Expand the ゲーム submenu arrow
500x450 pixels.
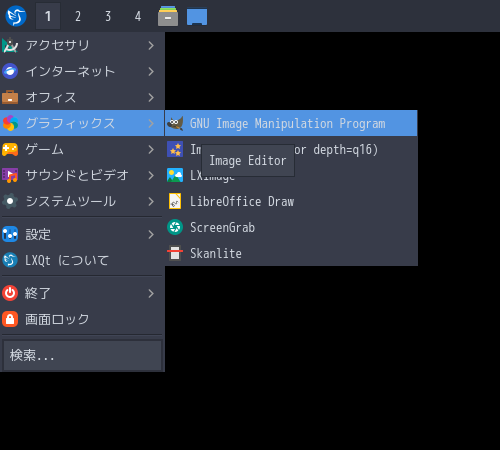coord(151,149)
